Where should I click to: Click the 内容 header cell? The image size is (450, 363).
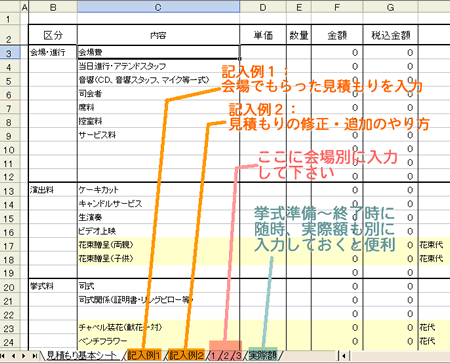coord(158,35)
